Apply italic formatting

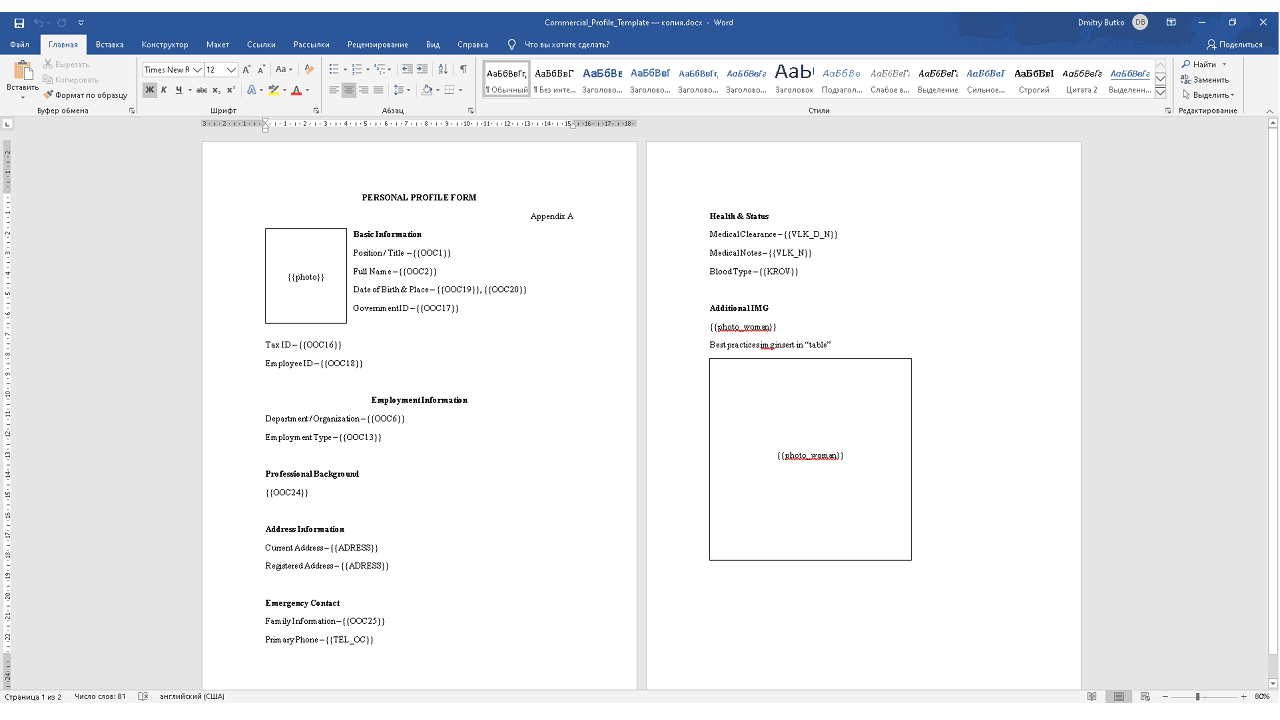pos(164,89)
